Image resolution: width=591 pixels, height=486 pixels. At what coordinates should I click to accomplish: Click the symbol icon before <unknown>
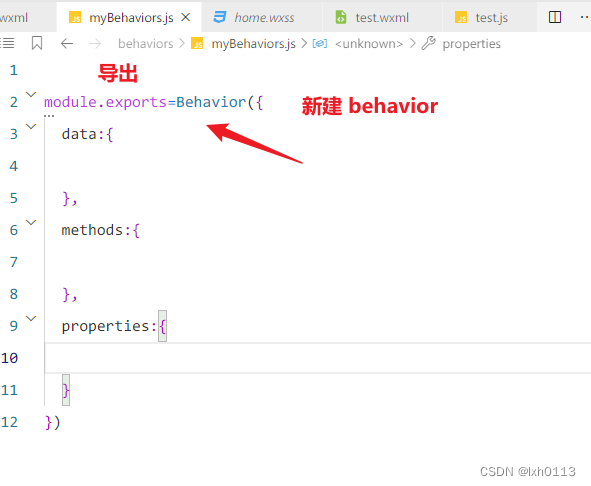tap(320, 44)
